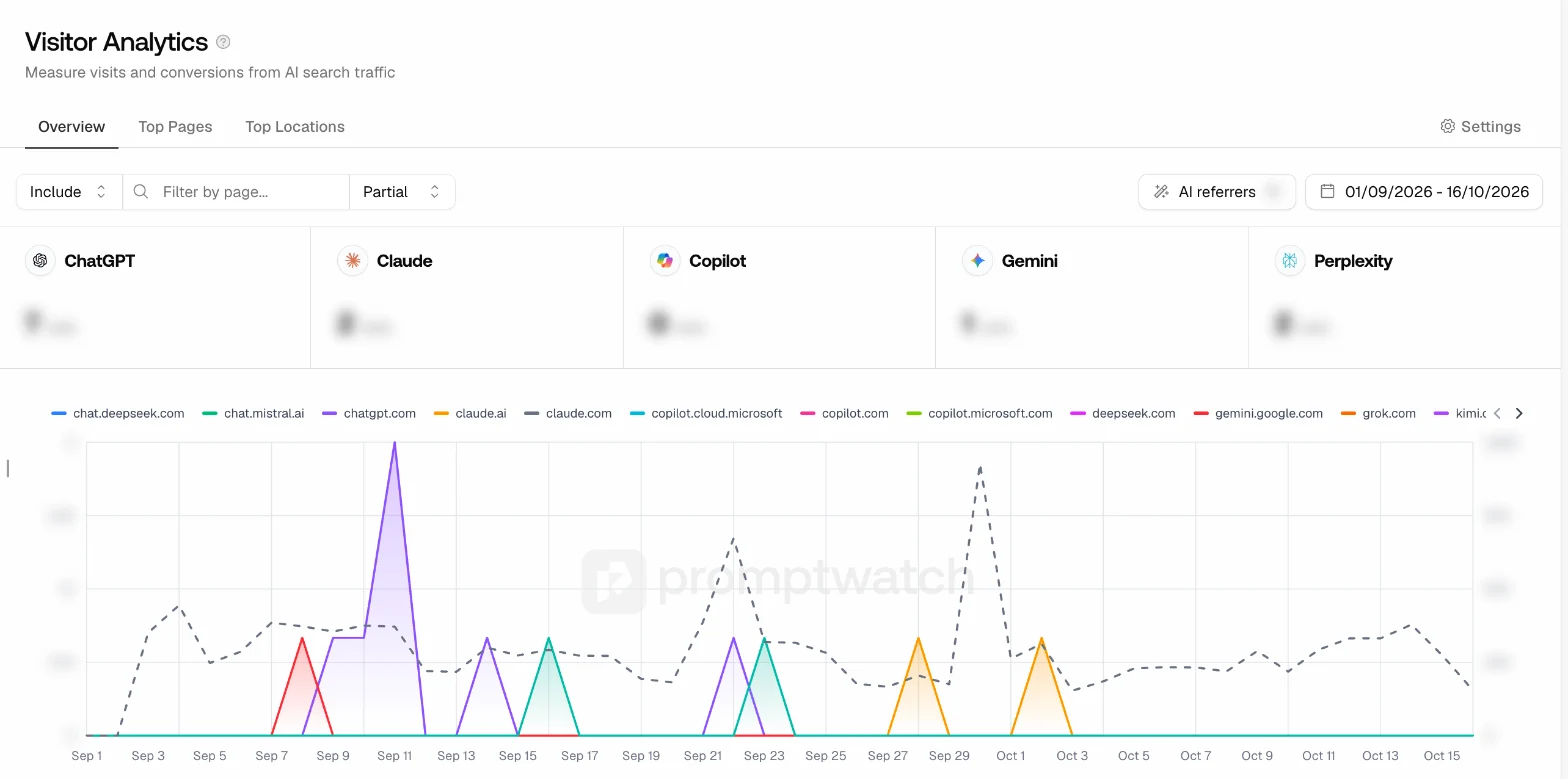Click the Copilot label in the summary card
1568x779 pixels.
coord(717,261)
